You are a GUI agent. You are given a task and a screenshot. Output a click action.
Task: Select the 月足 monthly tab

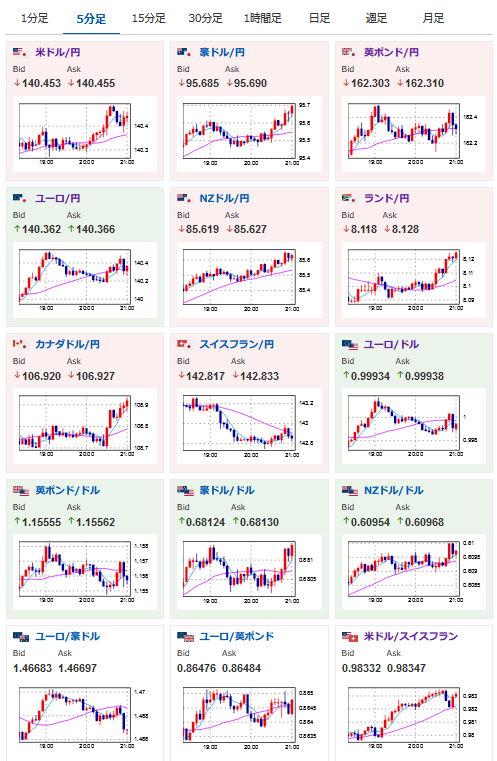point(433,18)
